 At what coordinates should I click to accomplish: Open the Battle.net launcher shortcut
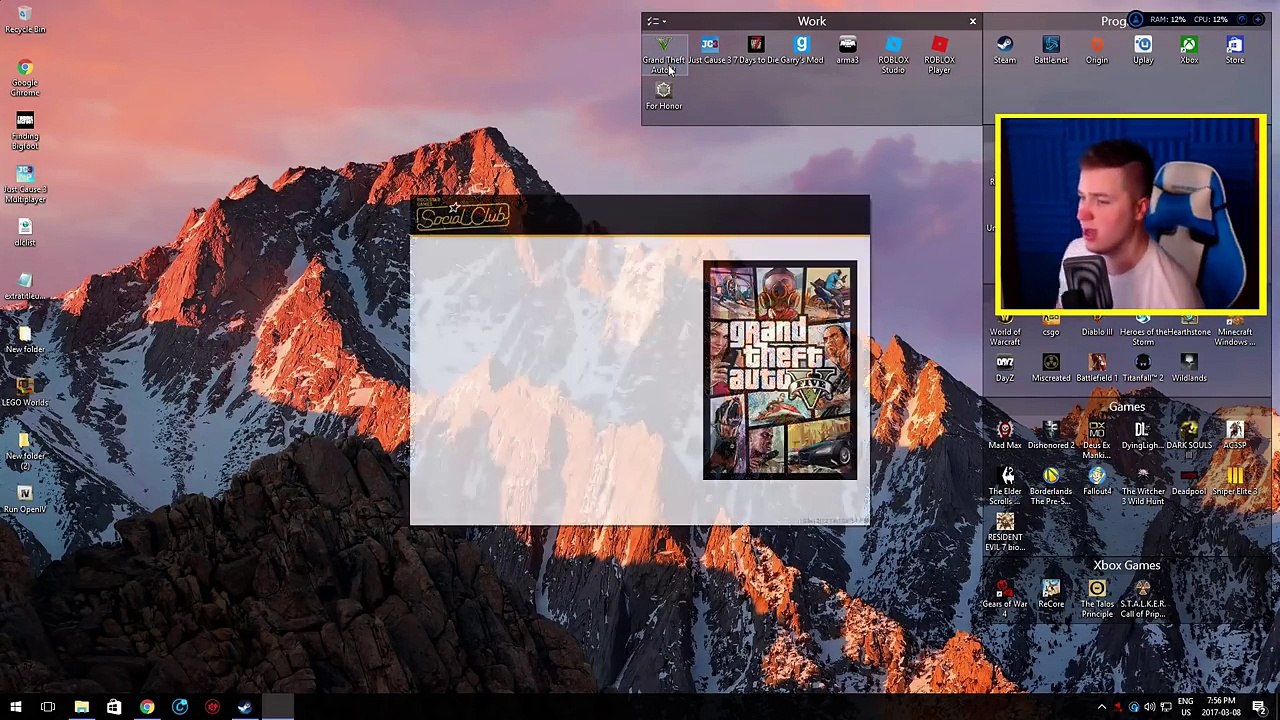point(1051,50)
